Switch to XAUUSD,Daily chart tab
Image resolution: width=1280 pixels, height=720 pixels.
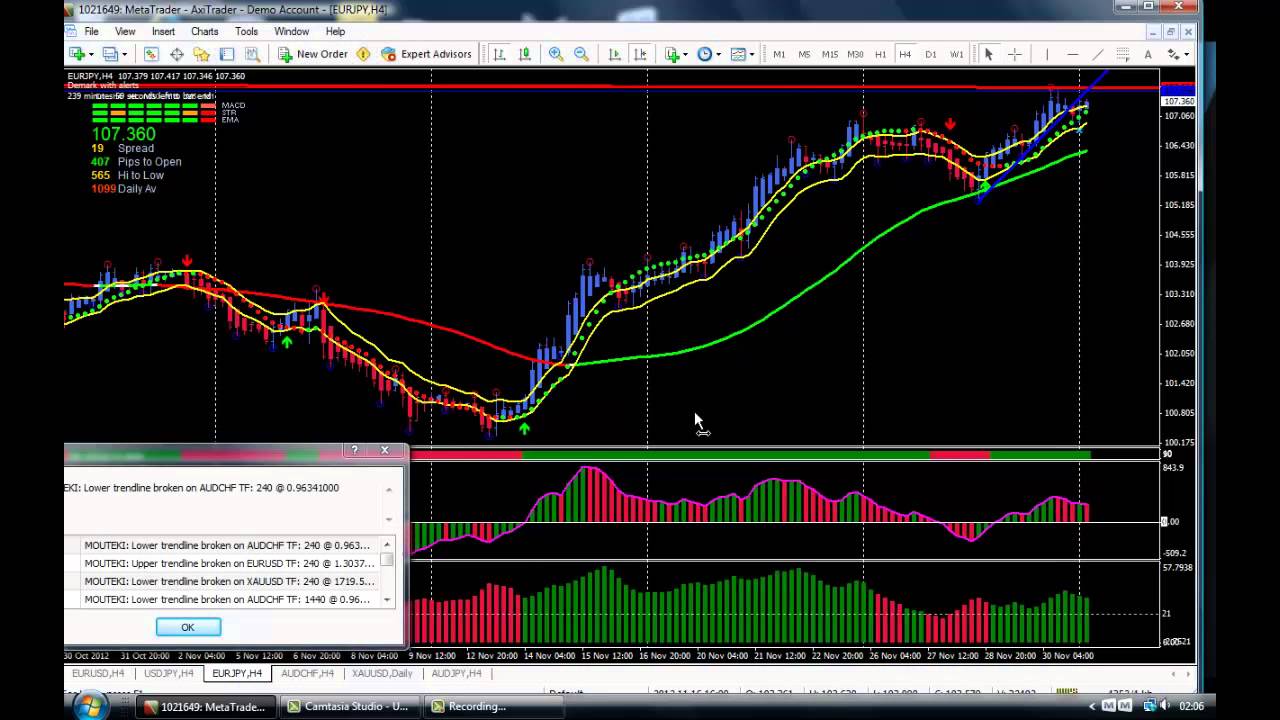point(381,674)
